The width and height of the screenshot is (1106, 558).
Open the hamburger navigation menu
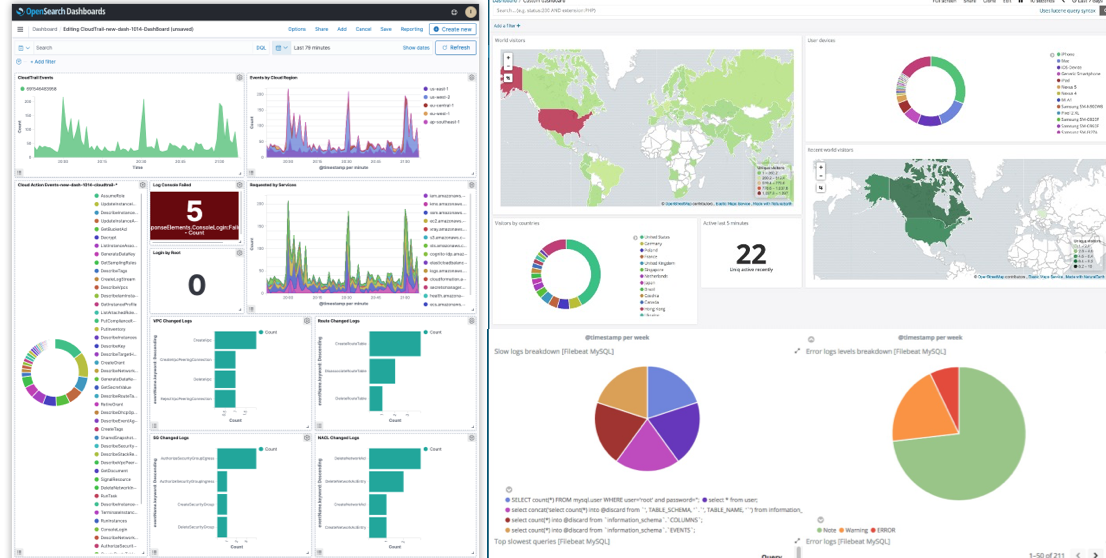click(20, 29)
